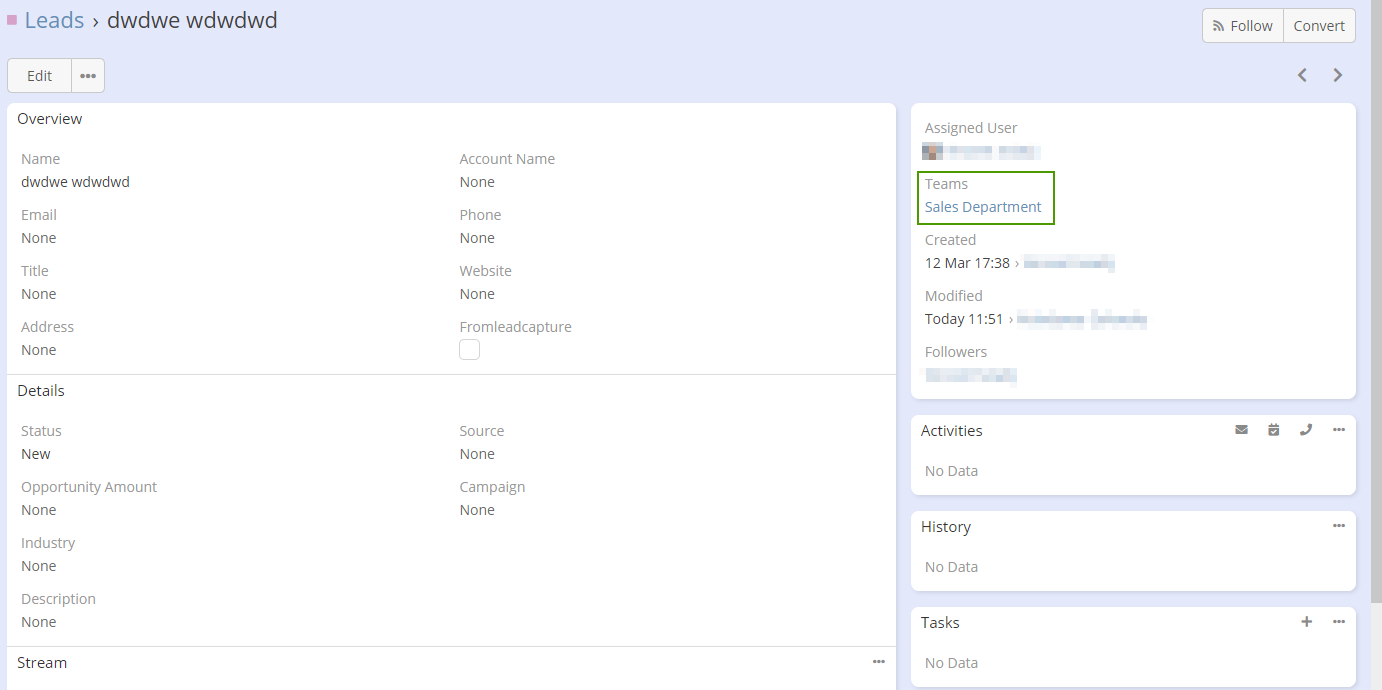Open the History panel options menu
Screen dimensions: 1382x690
[1338, 526]
